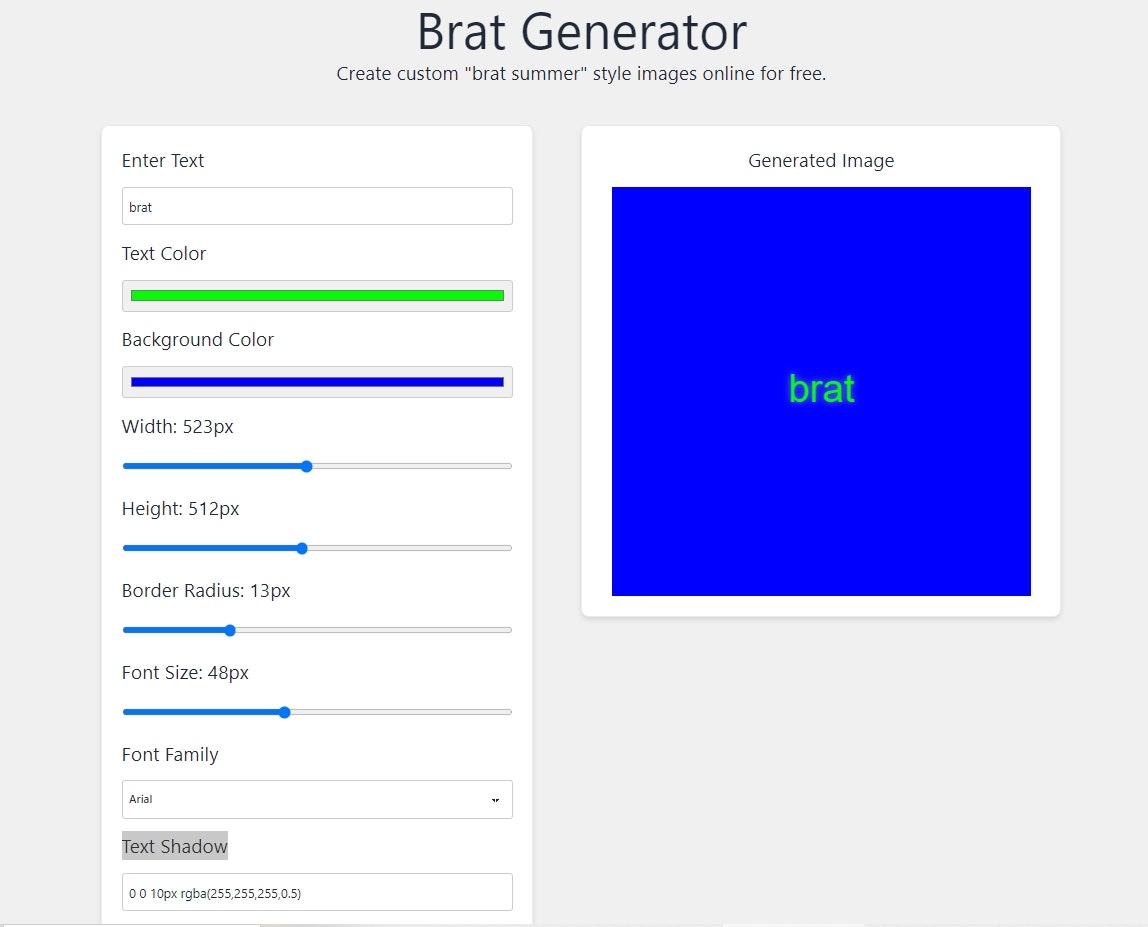Click the Font Size slider handle
Viewport: 1148px width, 927px height.
click(284, 712)
